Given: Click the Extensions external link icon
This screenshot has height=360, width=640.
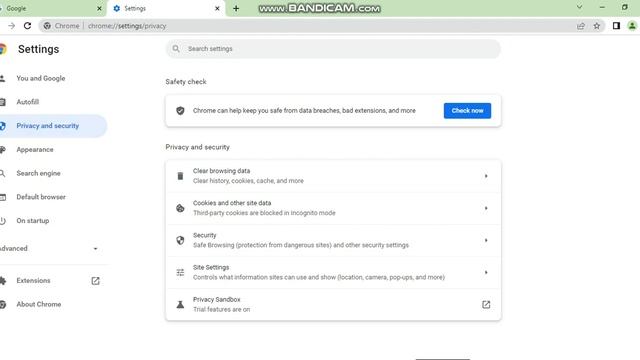Looking at the screenshot, I should pos(95,281).
